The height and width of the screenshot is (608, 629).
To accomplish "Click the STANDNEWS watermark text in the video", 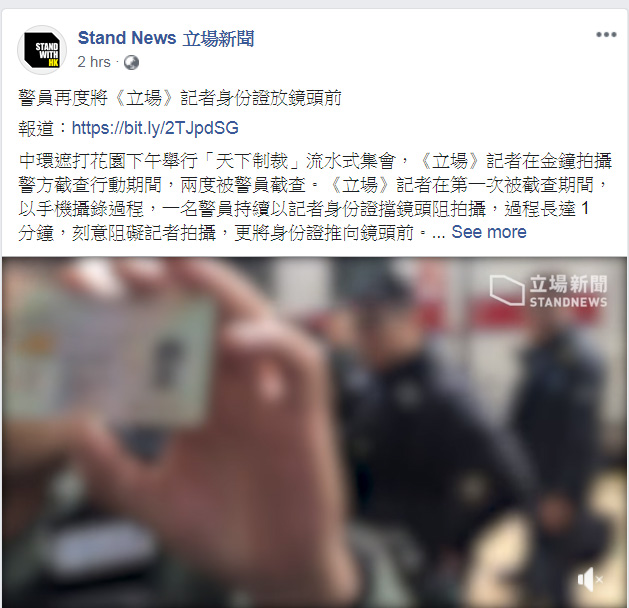I will coord(568,302).
